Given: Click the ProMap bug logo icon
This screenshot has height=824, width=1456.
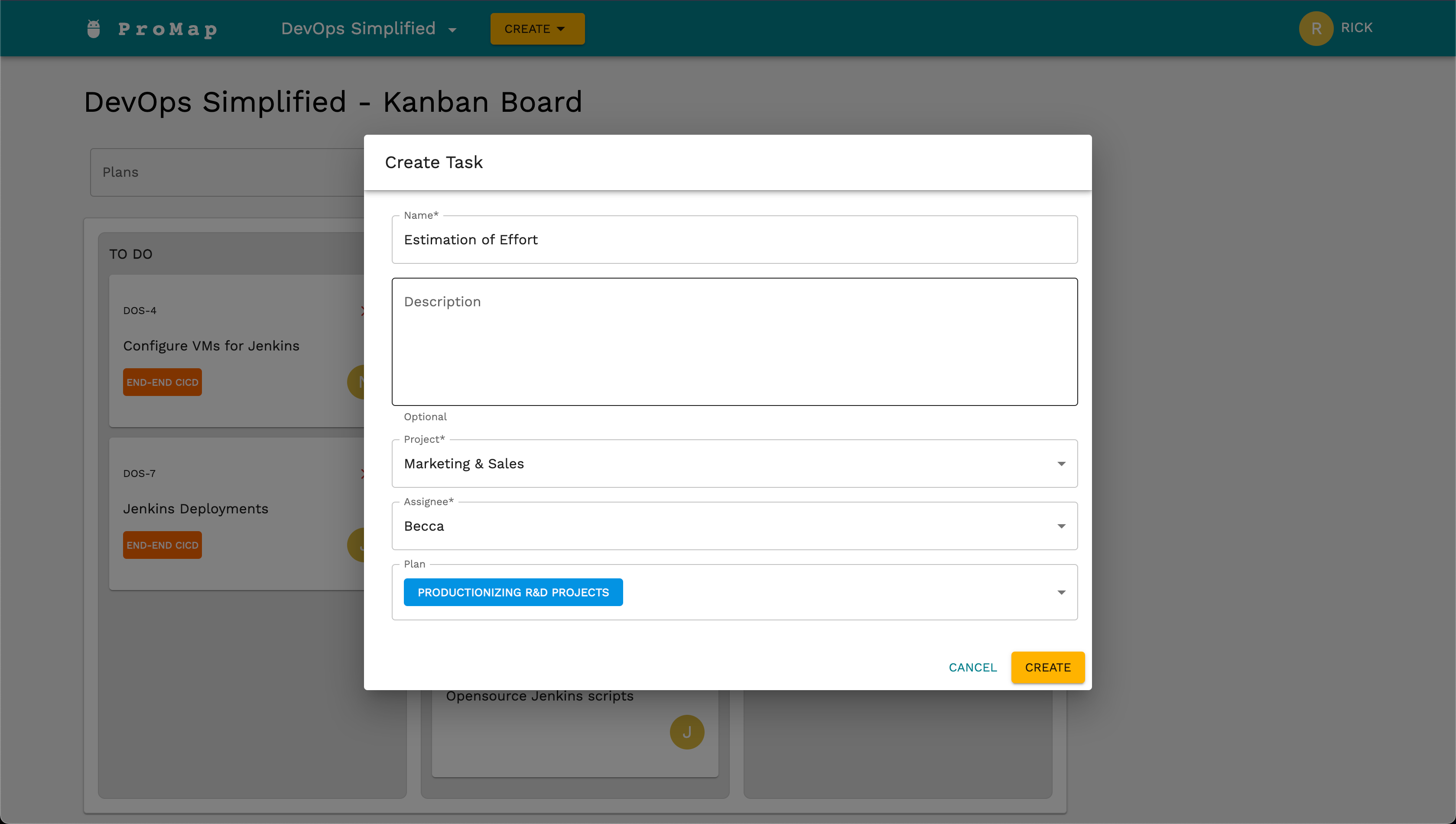Looking at the screenshot, I should [94, 28].
